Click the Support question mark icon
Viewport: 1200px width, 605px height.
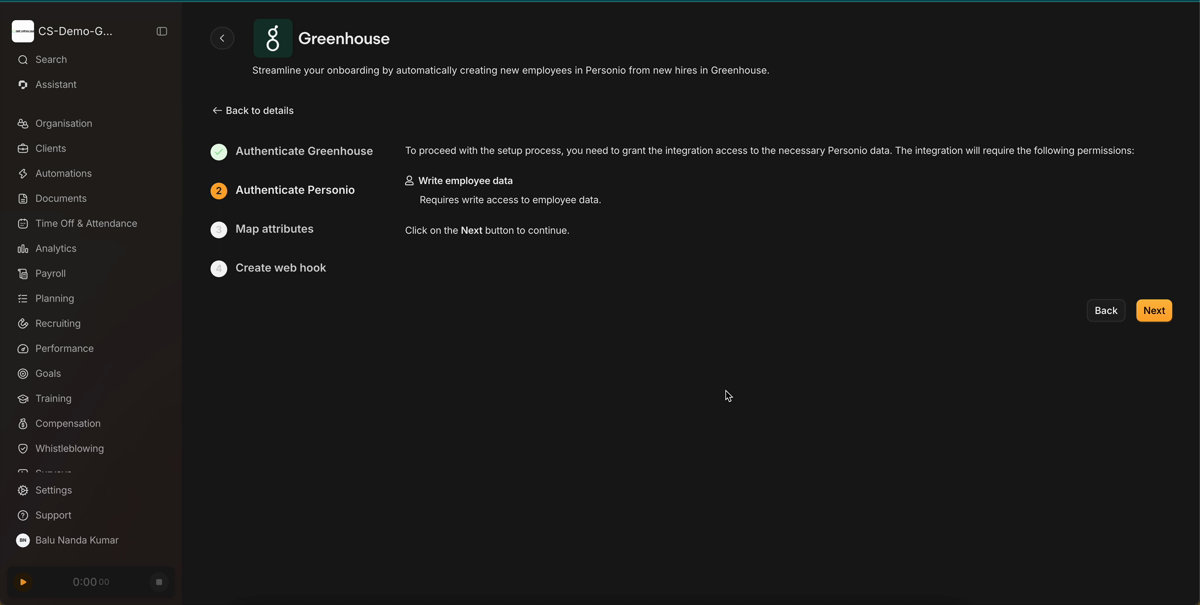[x=23, y=516]
